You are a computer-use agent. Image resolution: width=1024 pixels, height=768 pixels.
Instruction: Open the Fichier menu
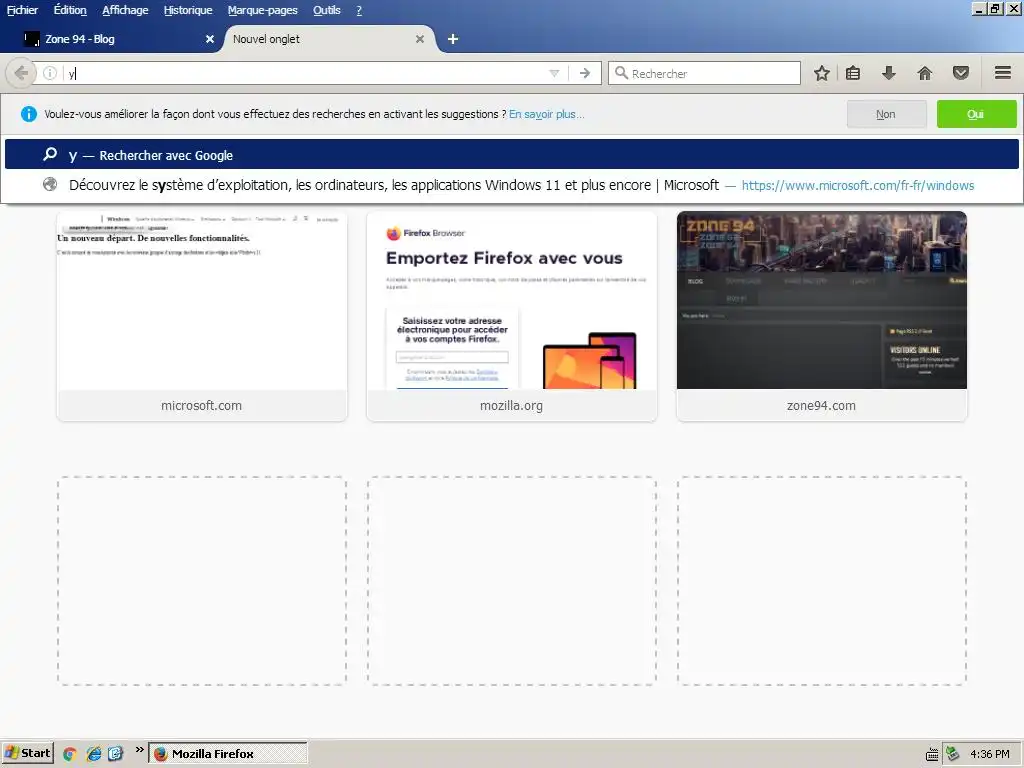22,10
